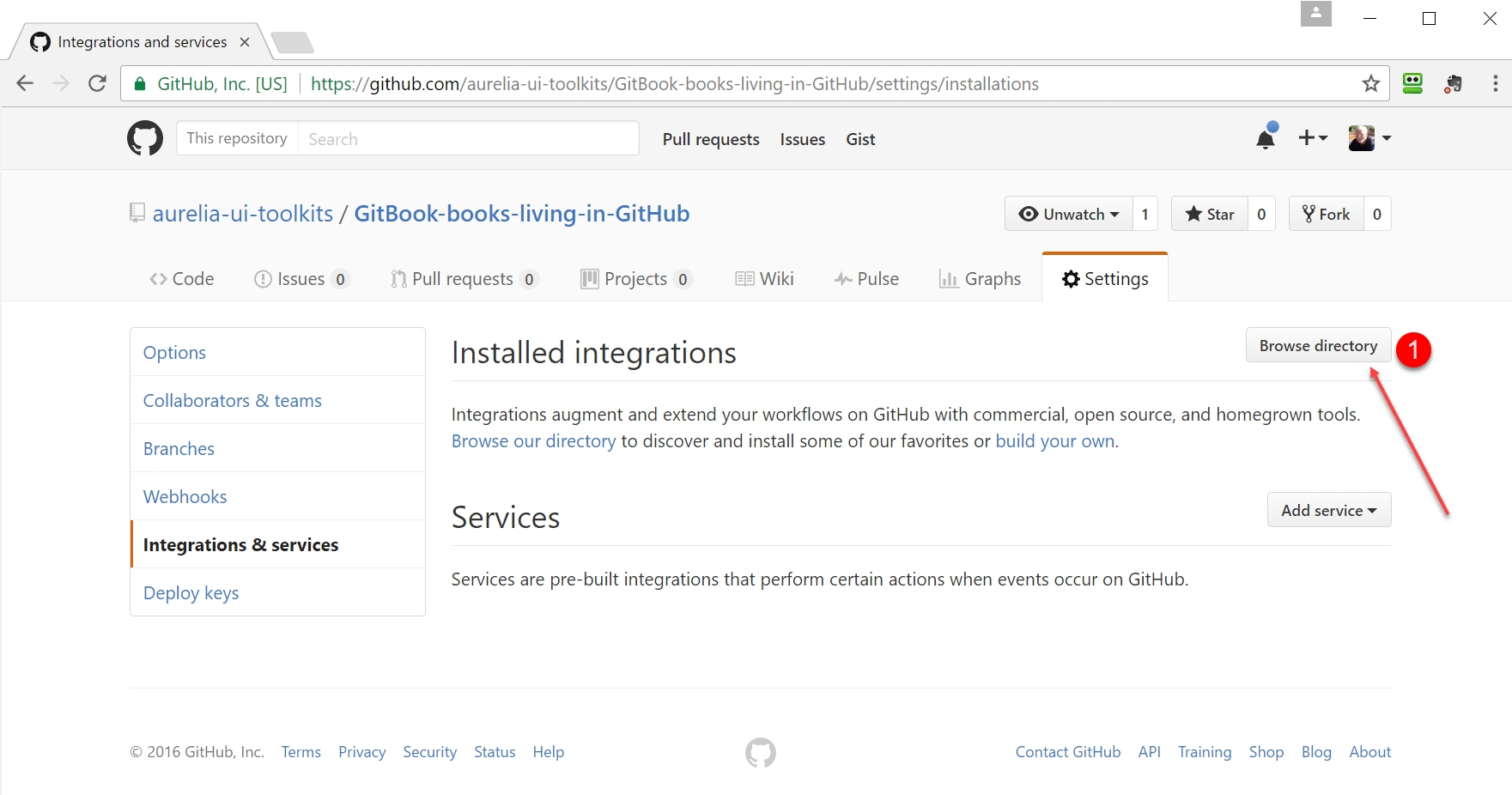The width and height of the screenshot is (1512, 795).
Task: Select Webhooks in settings sidebar
Action: click(185, 497)
